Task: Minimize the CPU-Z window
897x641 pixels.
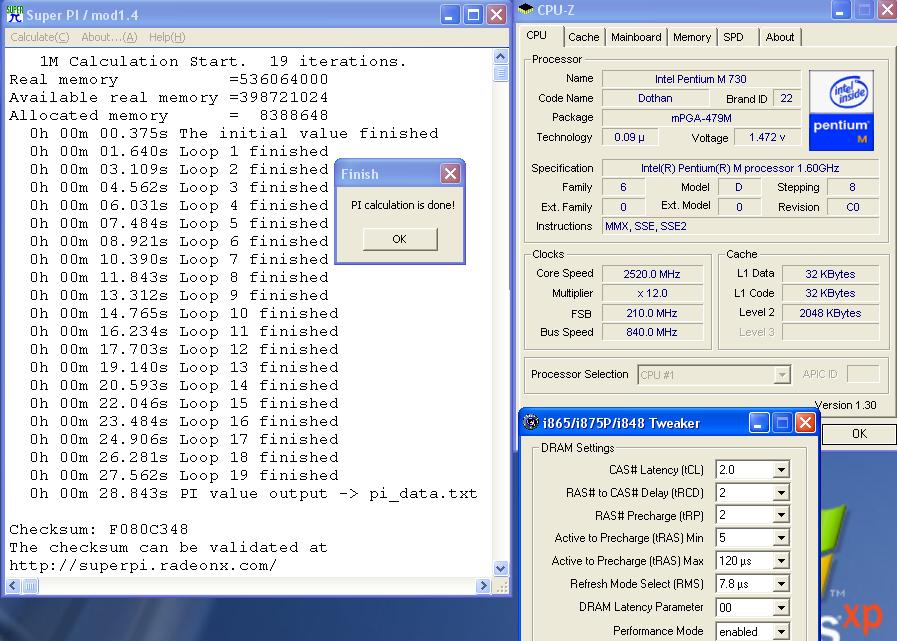Action: coord(840,10)
